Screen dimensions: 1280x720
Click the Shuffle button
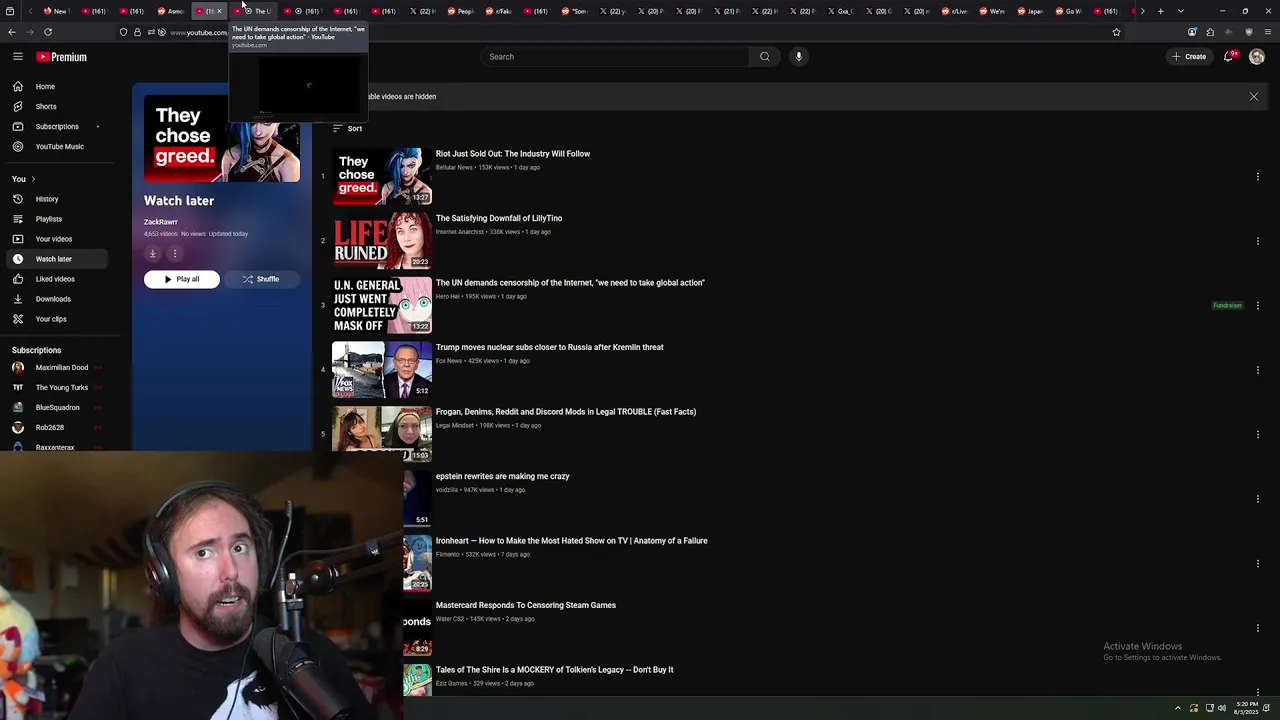[261, 280]
